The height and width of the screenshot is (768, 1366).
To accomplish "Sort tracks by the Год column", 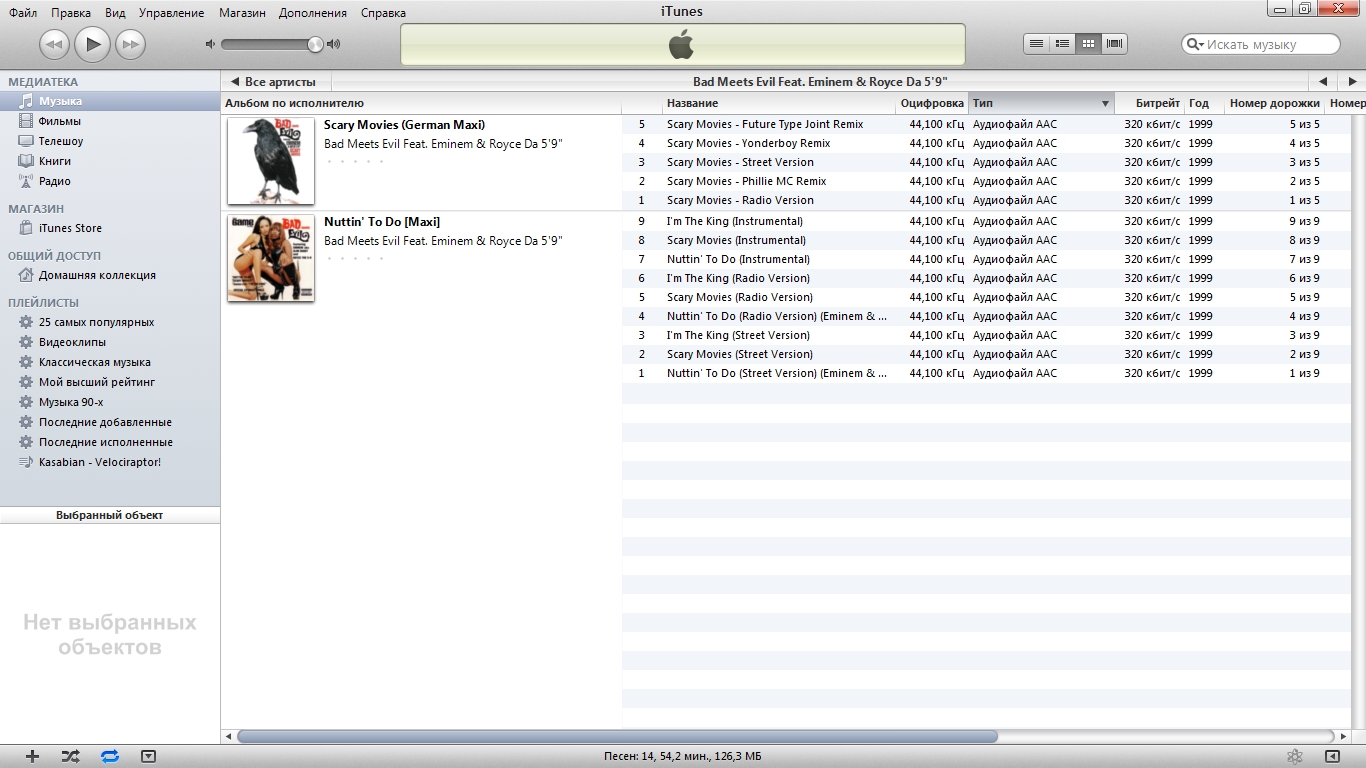I will (x=1204, y=103).
